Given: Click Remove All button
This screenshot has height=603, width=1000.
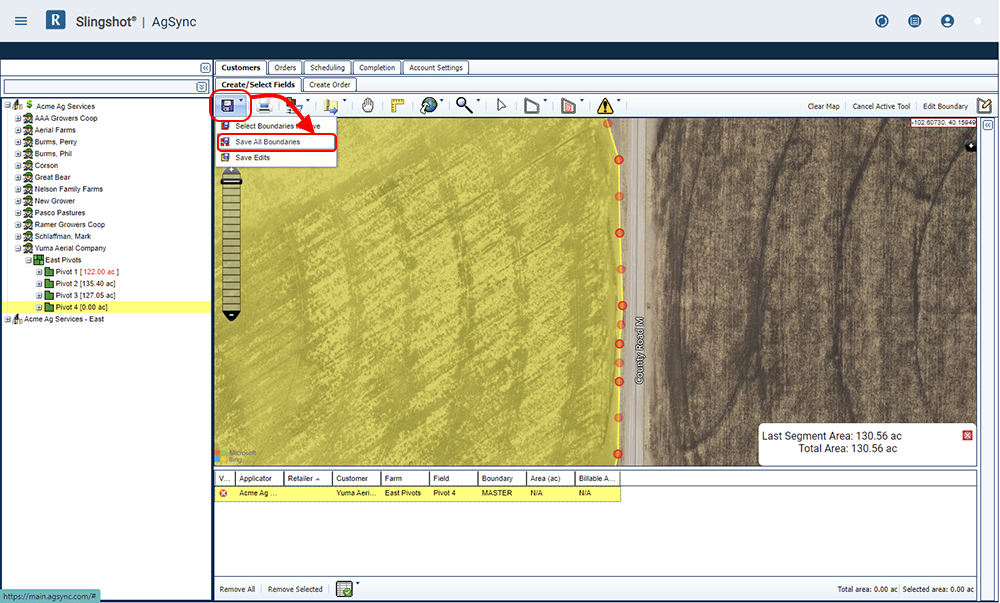Looking at the screenshot, I should 237,589.
